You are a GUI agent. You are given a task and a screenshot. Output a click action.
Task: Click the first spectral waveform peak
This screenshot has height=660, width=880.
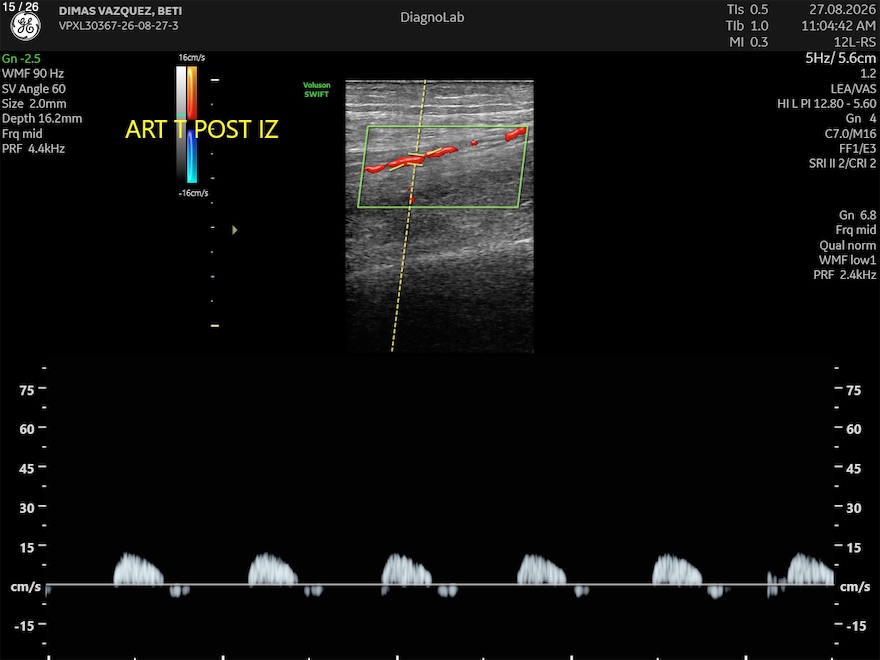[x=128, y=556]
